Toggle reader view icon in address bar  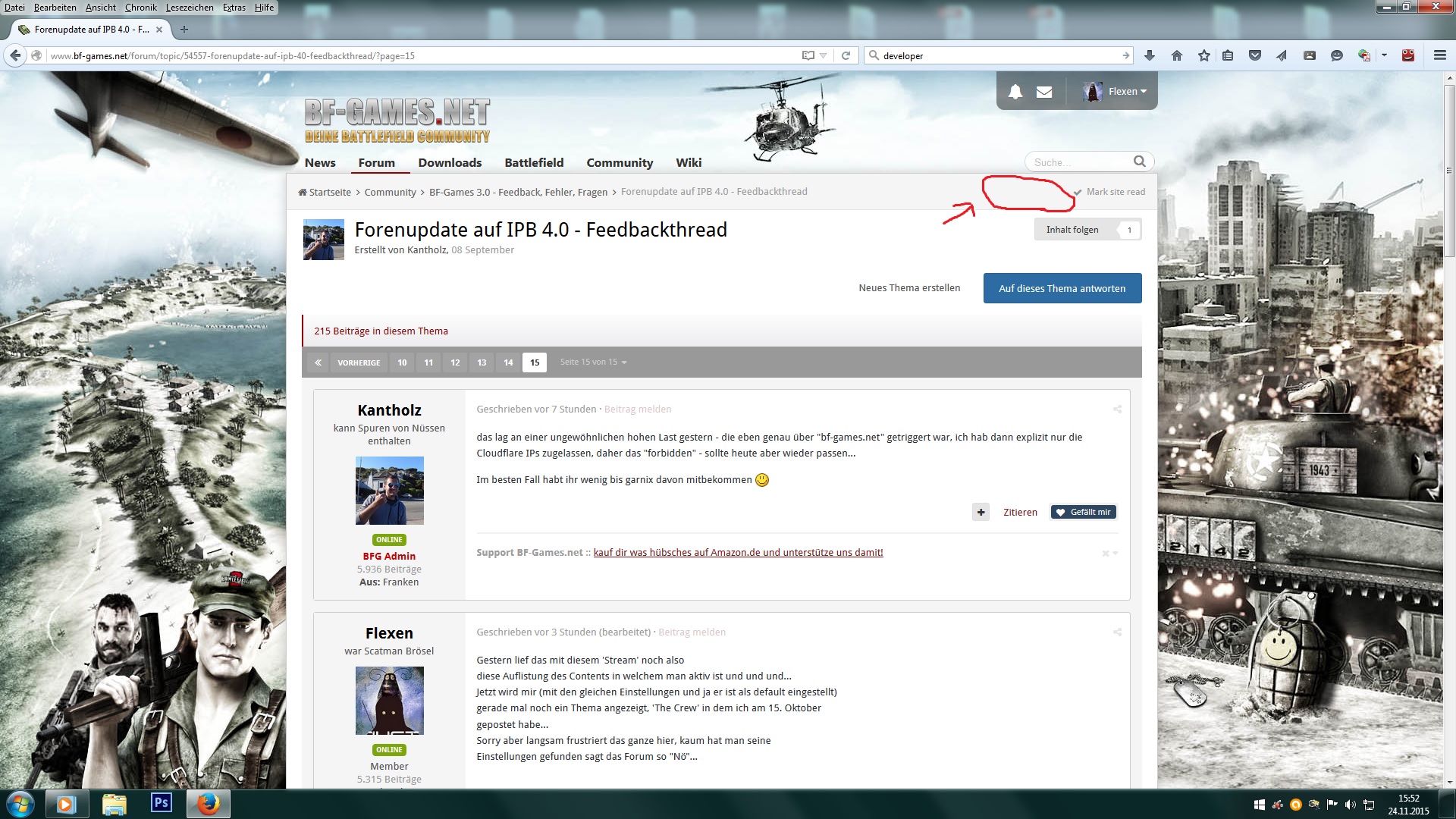pyautogui.click(x=808, y=55)
